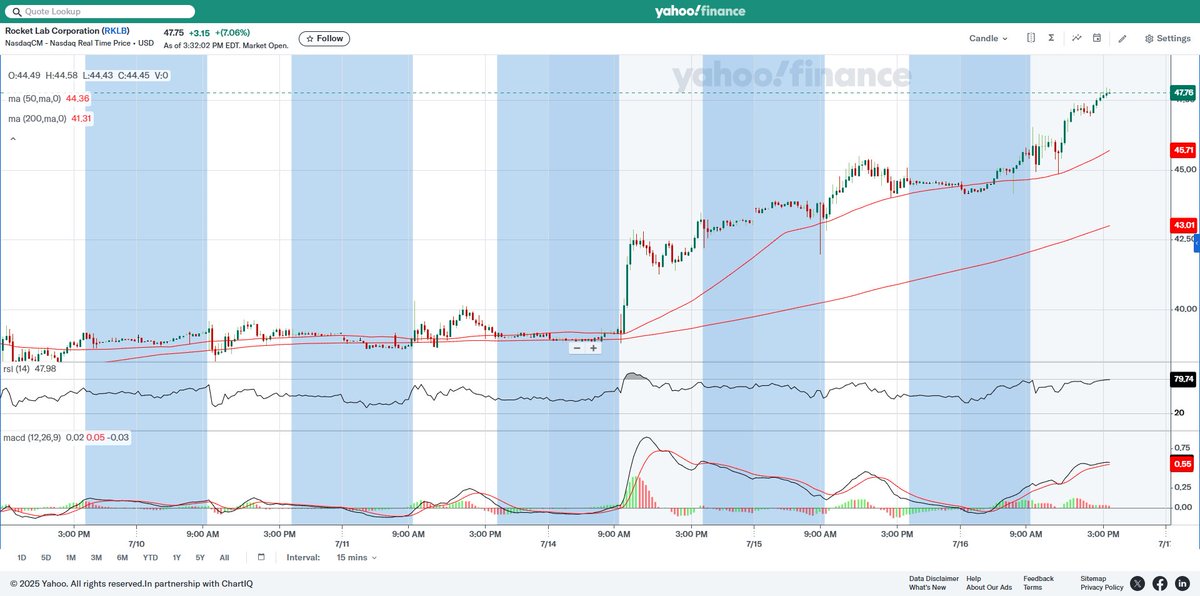Select the 1Y range
Image resolution: width=1200 pixels, height=596 pixels.
pyautogui.click(x=177, y=557)
